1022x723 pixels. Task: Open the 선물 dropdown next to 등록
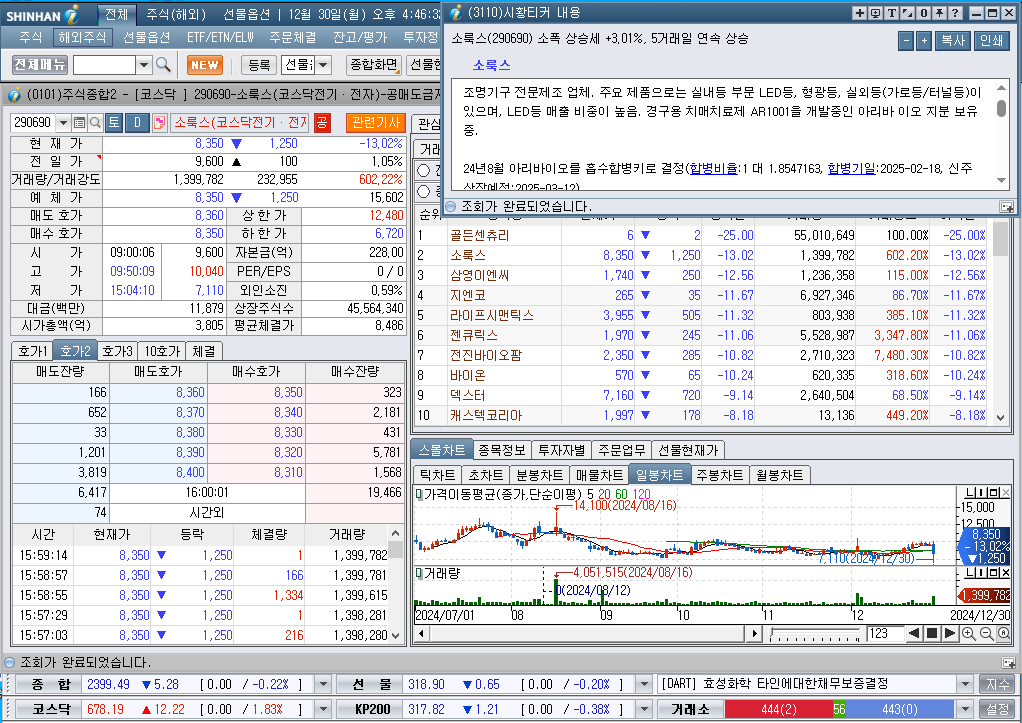(323, 65)
